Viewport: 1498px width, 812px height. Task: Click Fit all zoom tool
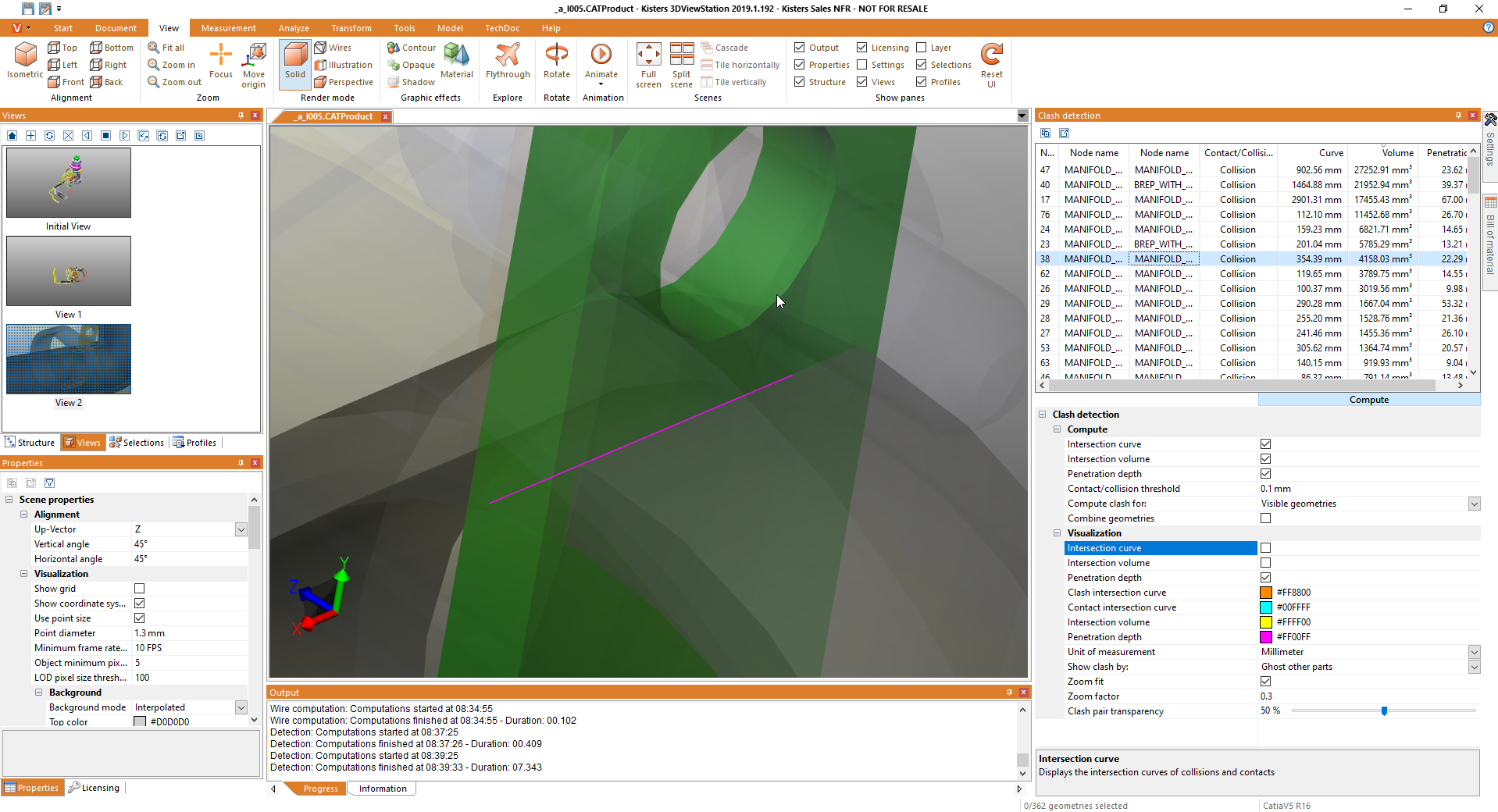tap(166, 48)
